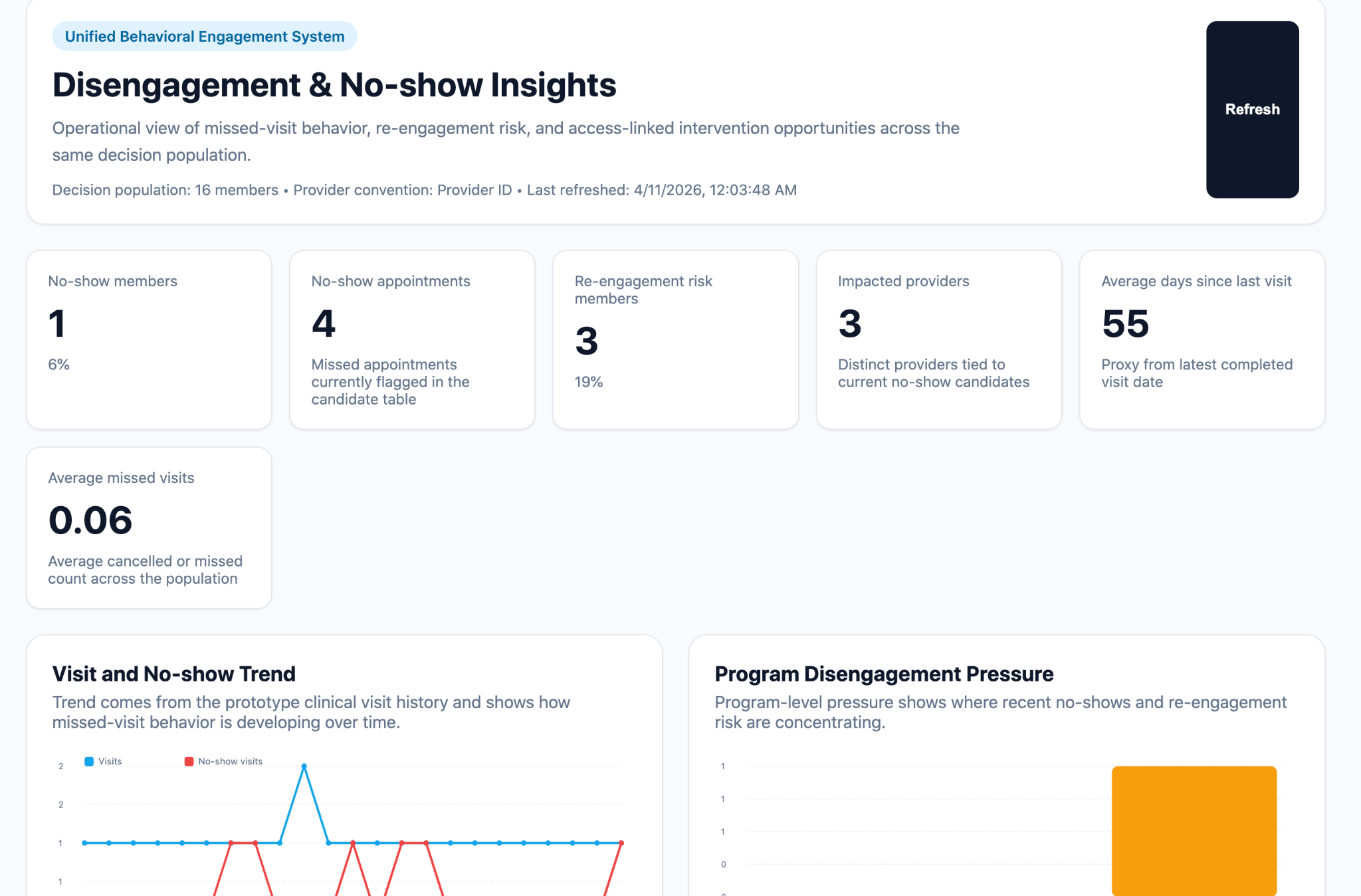Viewport: 1361px width, 896px height.
Task: Select the No-show members card
Action: tap(149, 339)
